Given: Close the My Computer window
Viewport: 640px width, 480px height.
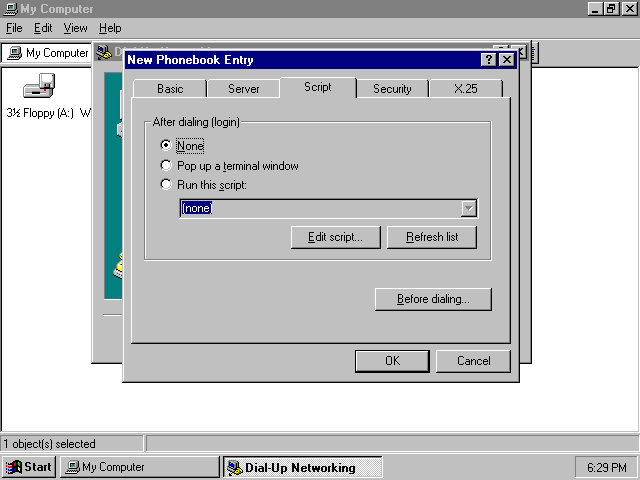Looking at the screenshot, I should click(629, 9).
